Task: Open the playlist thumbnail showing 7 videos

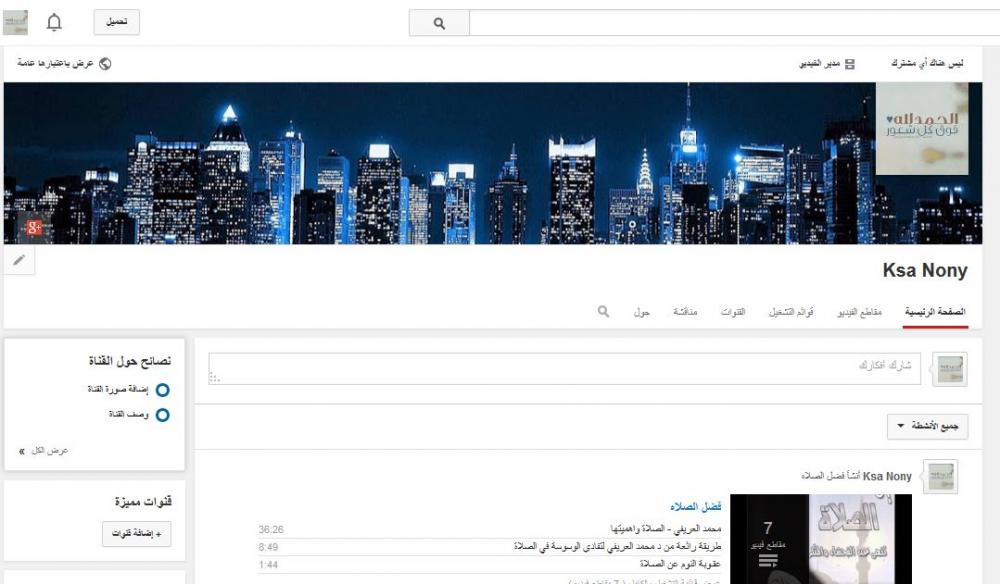Action: pyautogui.click(x=820, y=539)
